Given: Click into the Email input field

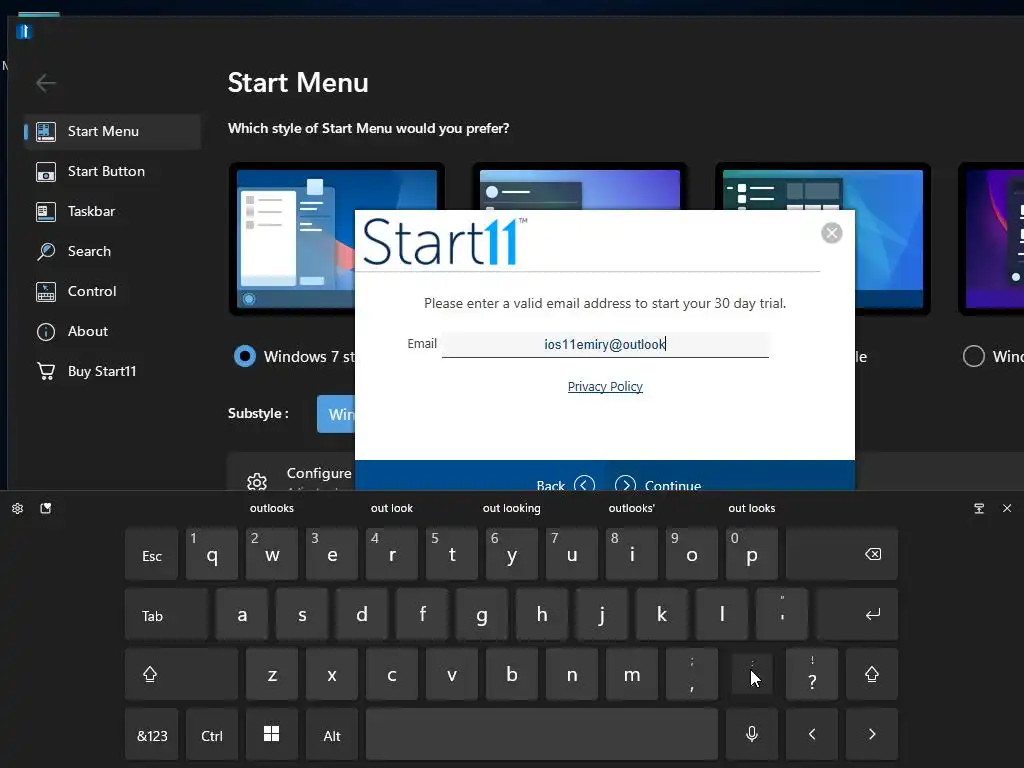Looking at the screenshot, I should tap(605, 344).
